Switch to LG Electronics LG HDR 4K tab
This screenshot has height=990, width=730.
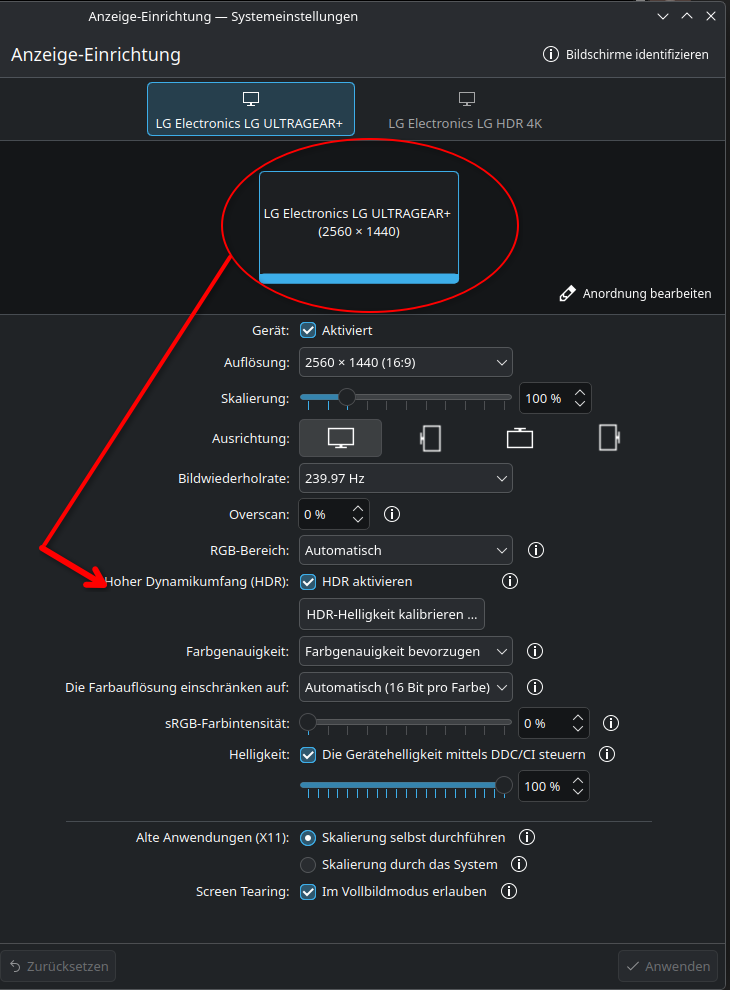(465, 109)
